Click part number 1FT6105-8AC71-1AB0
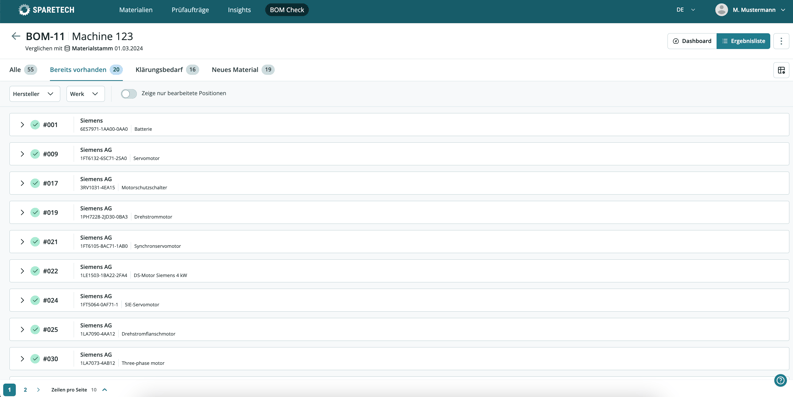This screenshot has height=397, width=793. pyautogui.click(x=104, y=246)
